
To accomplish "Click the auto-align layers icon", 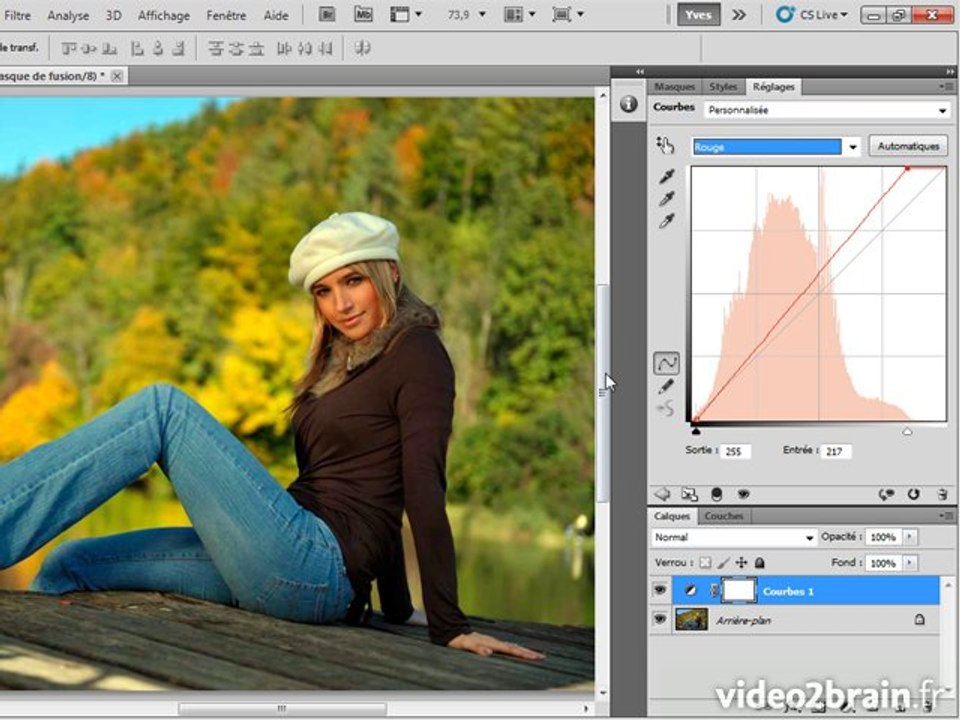I will 362,48.
